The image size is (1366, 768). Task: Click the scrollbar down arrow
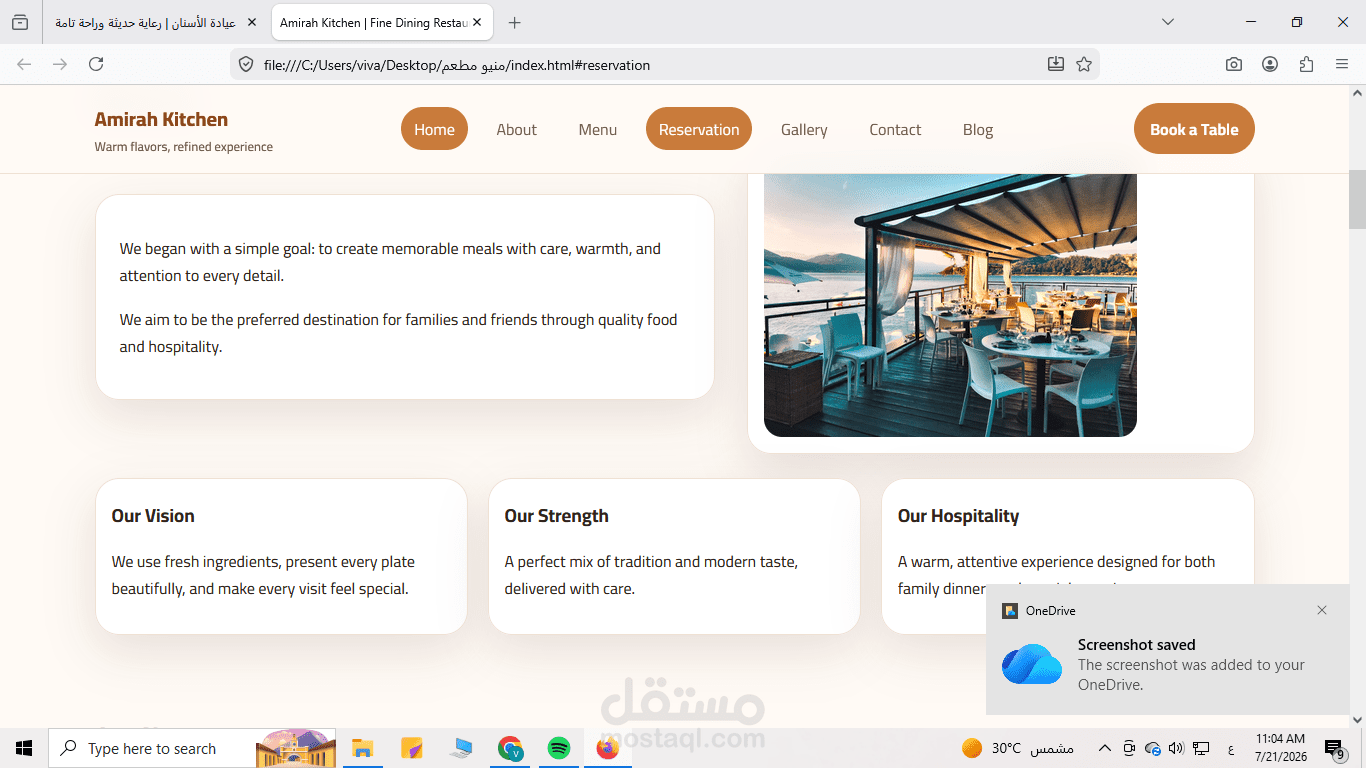[x=1357, y=719]
